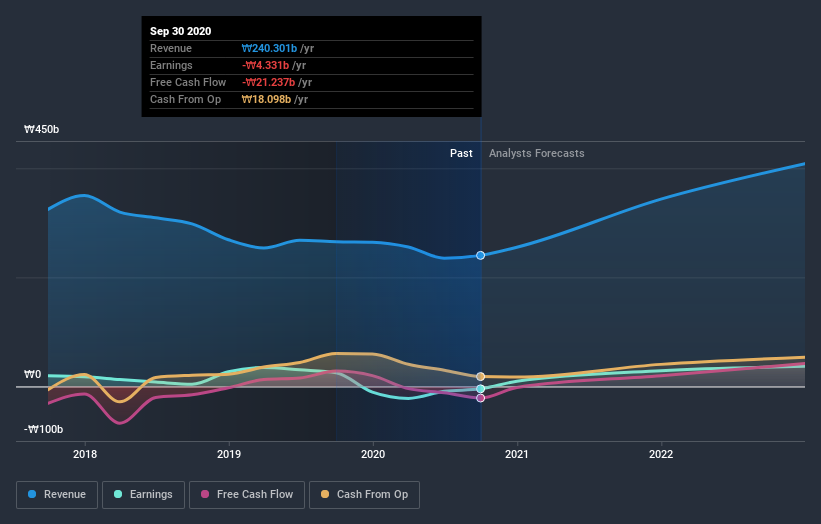Click the ₩18.098b cash from op value
This screenshot has width=821, height=524.
pyautogui.click(x=267, y=99)
